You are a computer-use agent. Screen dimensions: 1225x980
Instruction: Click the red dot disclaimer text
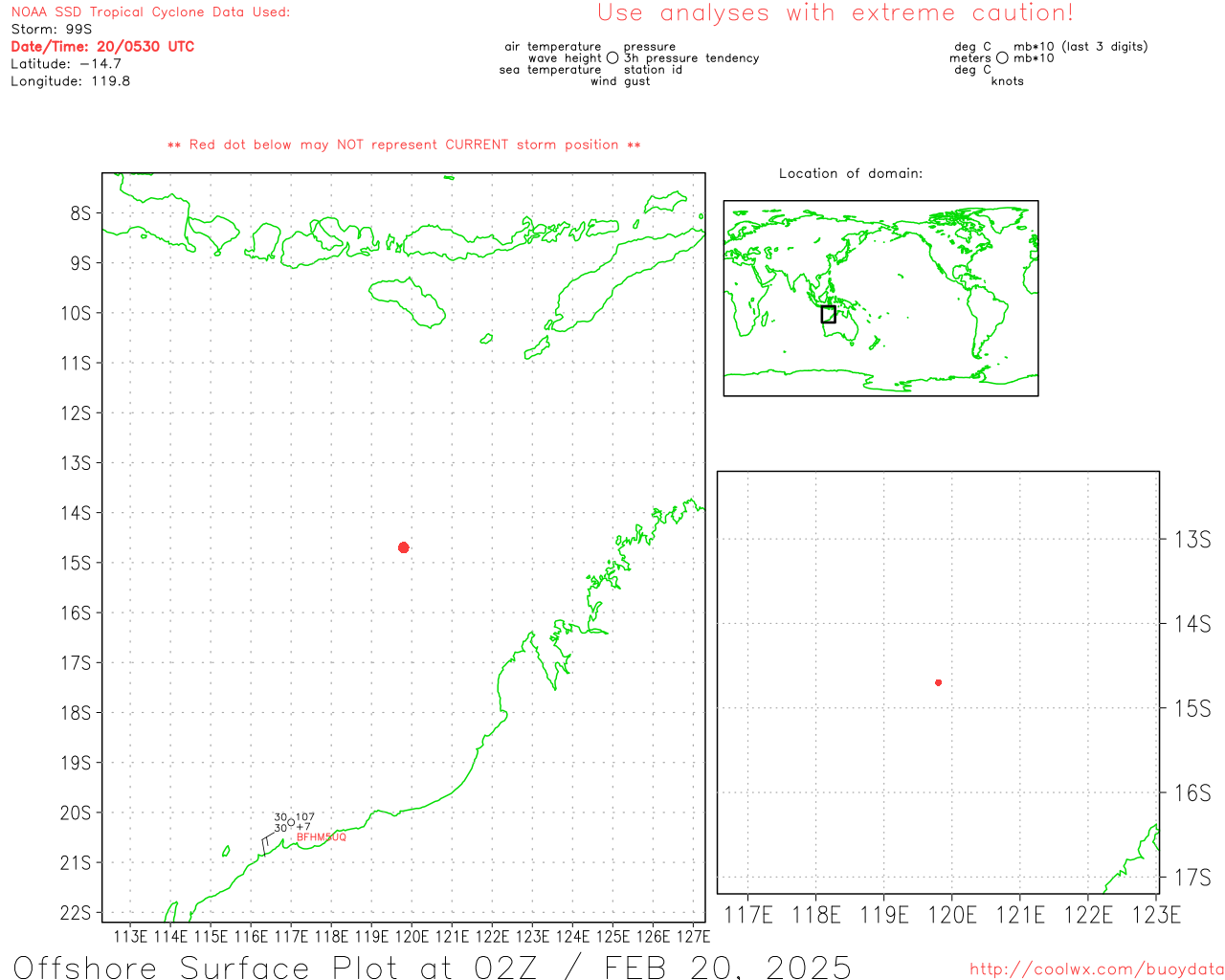pos(404,145)
